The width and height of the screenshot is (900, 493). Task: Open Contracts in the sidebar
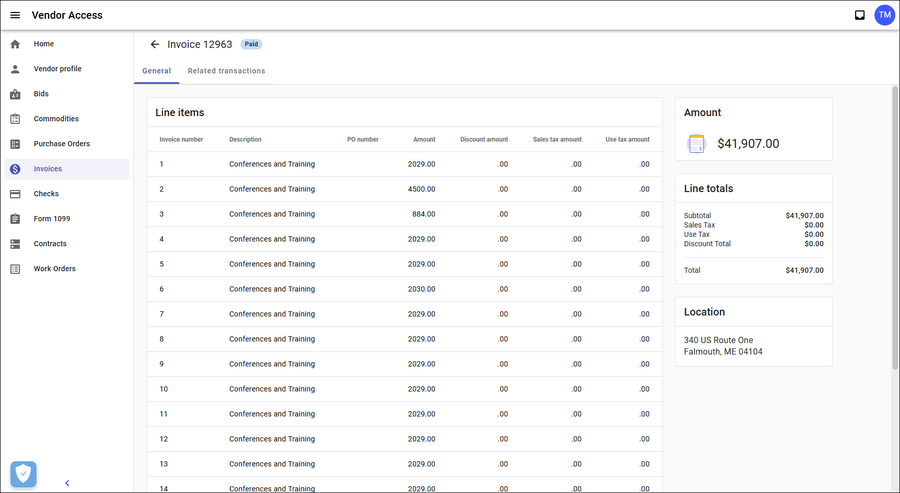pos(50,244)
